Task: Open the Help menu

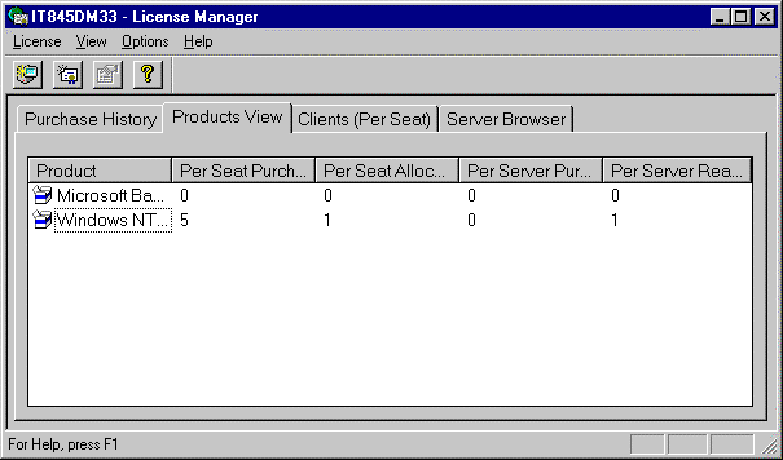Action: [198, 42]
